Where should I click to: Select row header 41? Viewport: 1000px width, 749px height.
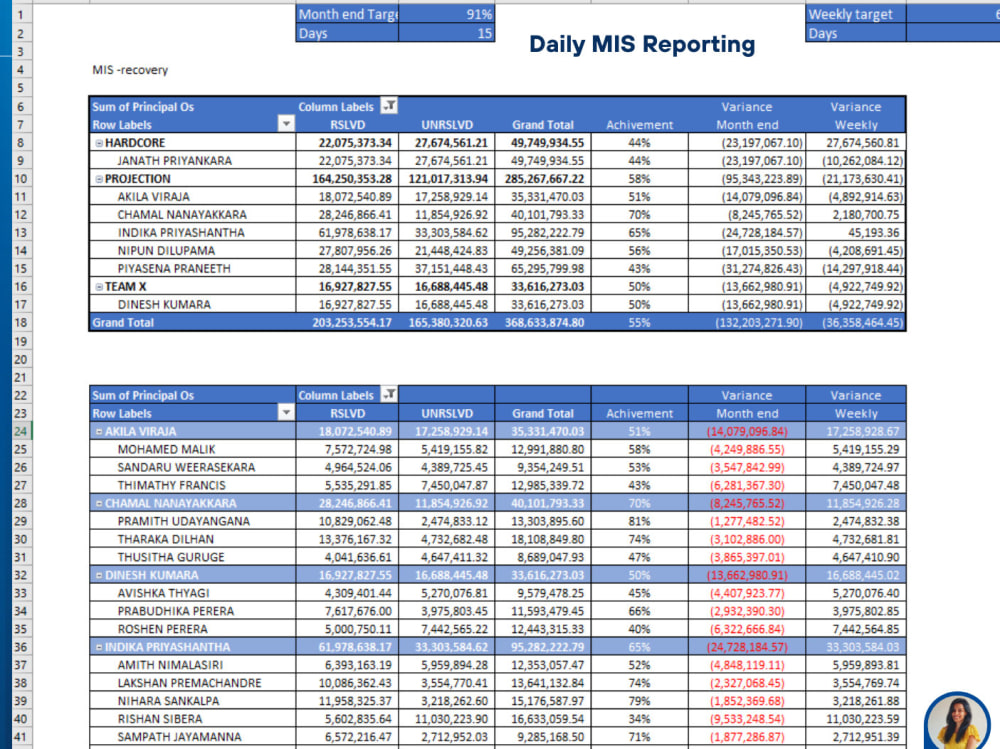pos(21,737)
